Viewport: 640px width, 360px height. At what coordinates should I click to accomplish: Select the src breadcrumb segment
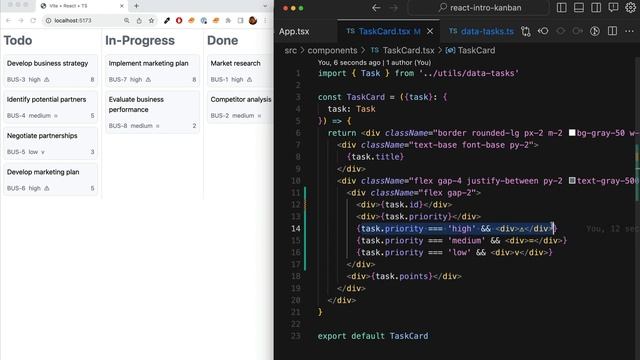[291, 50]
